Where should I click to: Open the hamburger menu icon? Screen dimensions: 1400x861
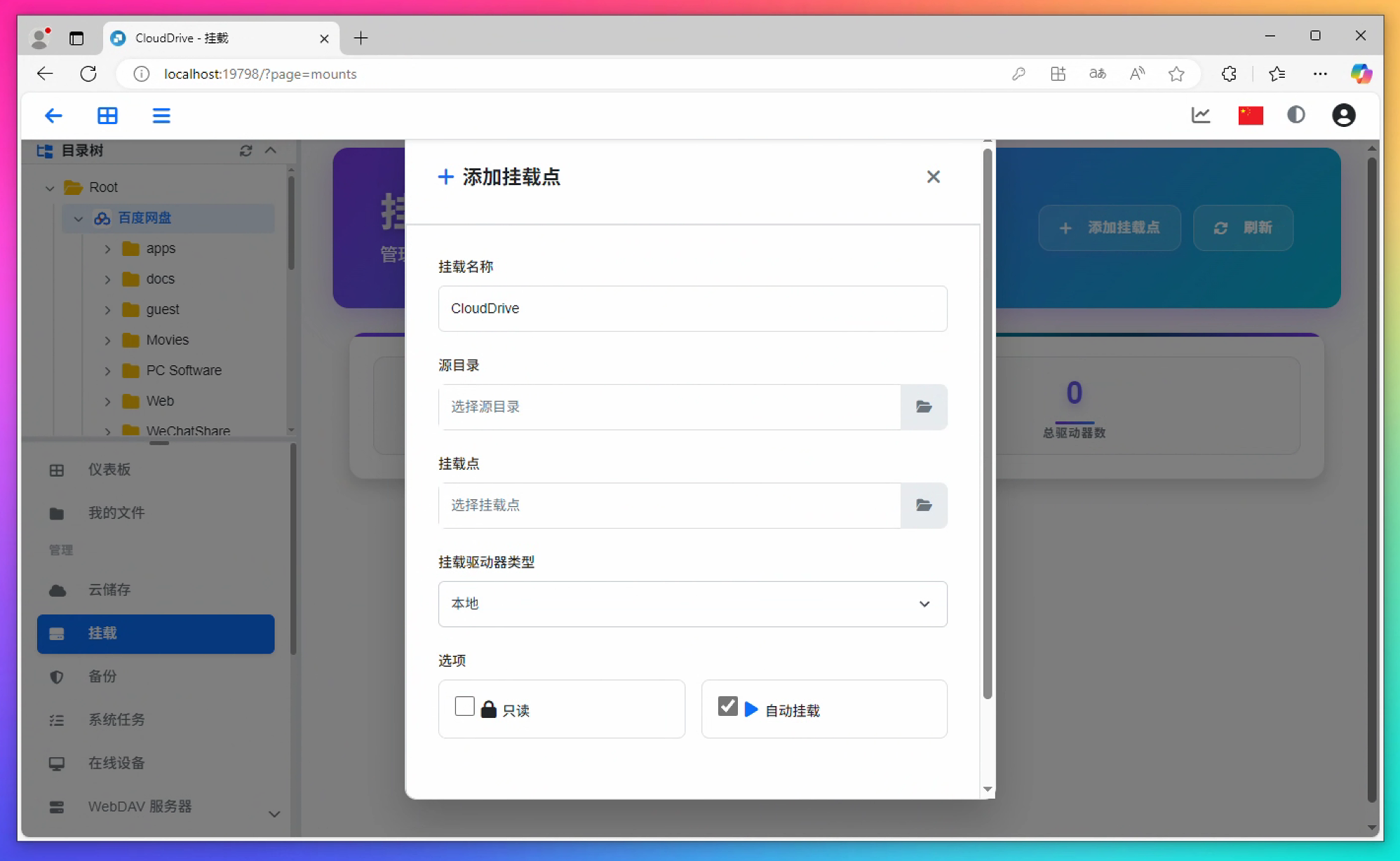coord(161,115)
